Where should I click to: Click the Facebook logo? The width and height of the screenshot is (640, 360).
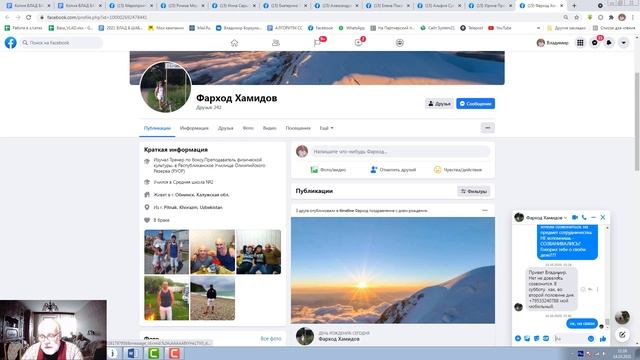click(x=11, y=42)
